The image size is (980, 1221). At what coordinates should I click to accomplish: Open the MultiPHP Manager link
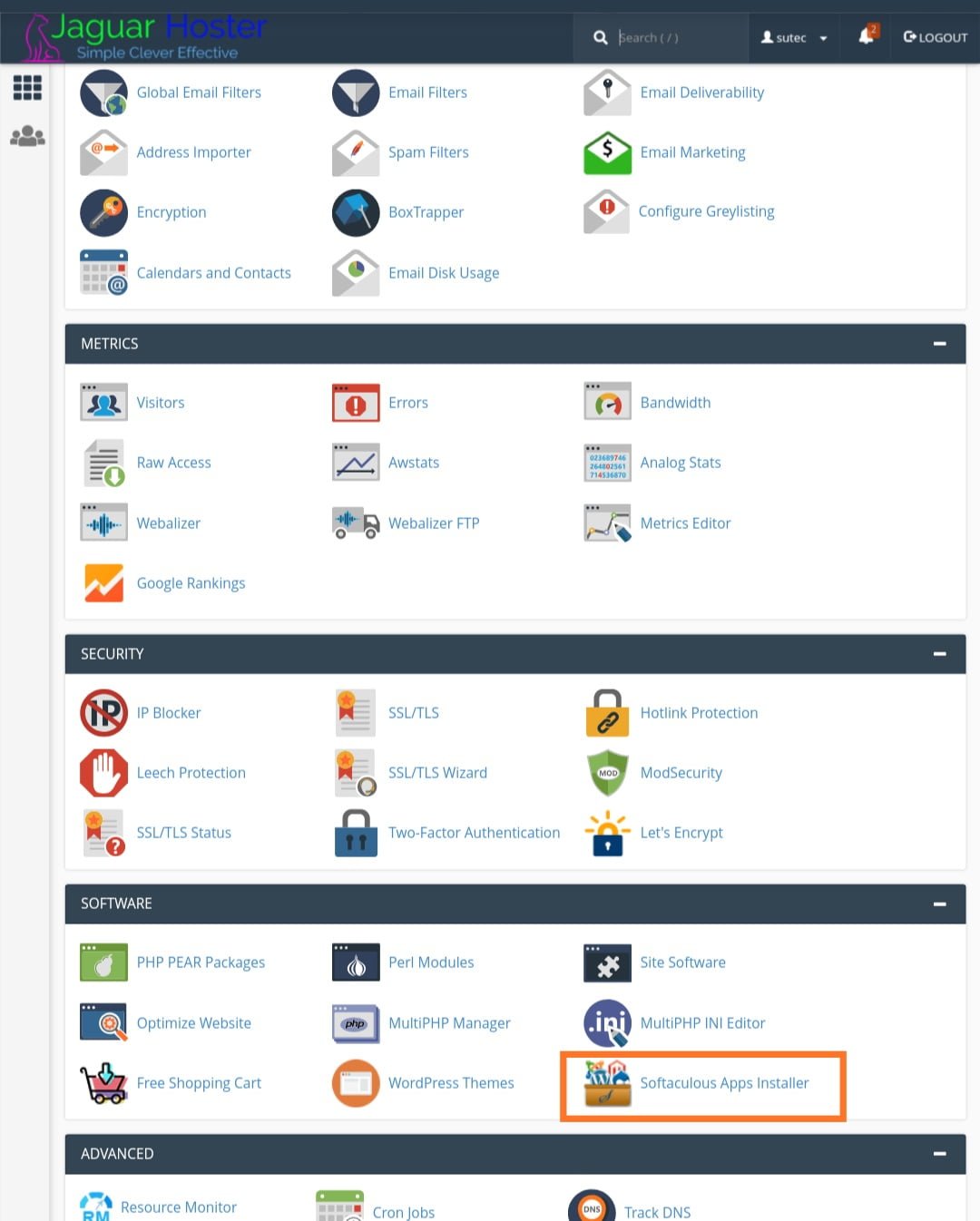449,1023
